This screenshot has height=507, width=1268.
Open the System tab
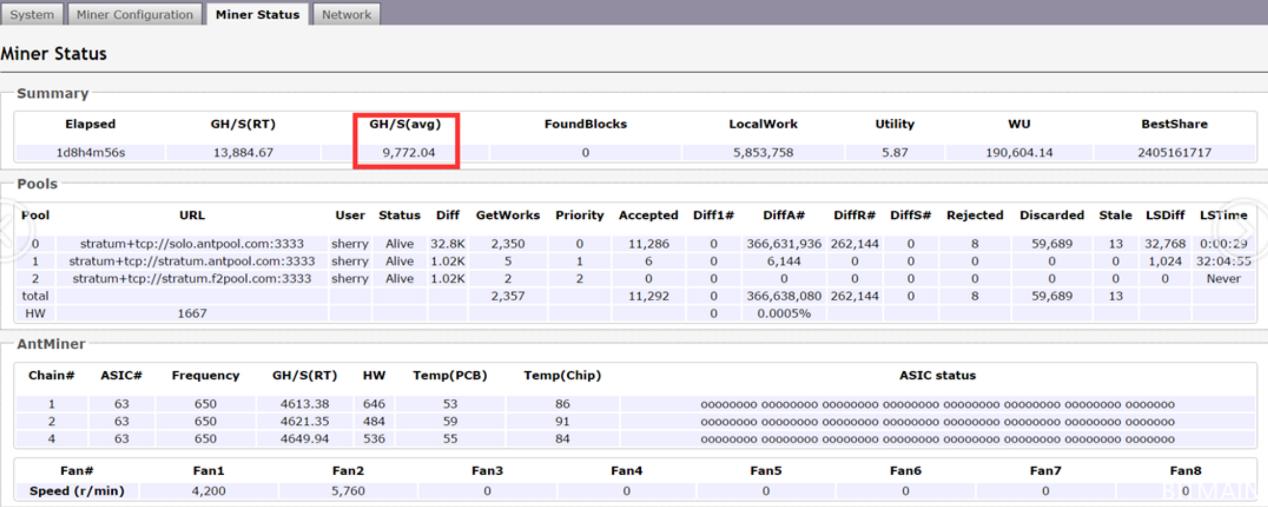coord(32,14)
